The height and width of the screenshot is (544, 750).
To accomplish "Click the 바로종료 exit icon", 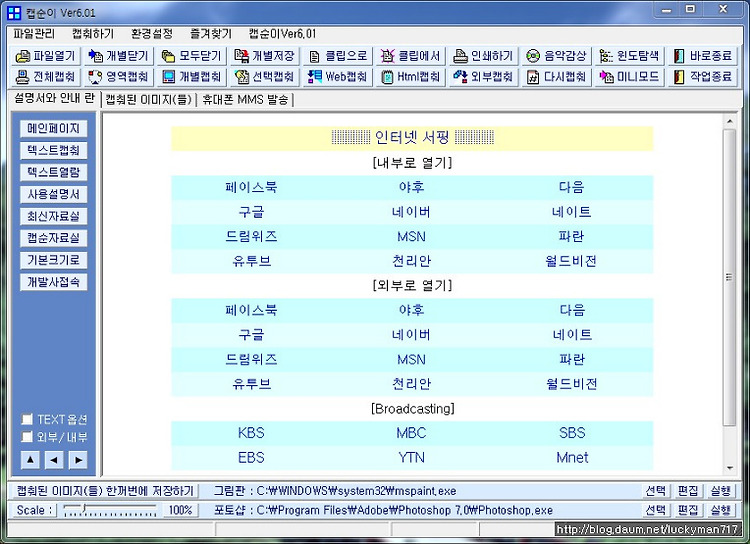I will tap(679, 56).
